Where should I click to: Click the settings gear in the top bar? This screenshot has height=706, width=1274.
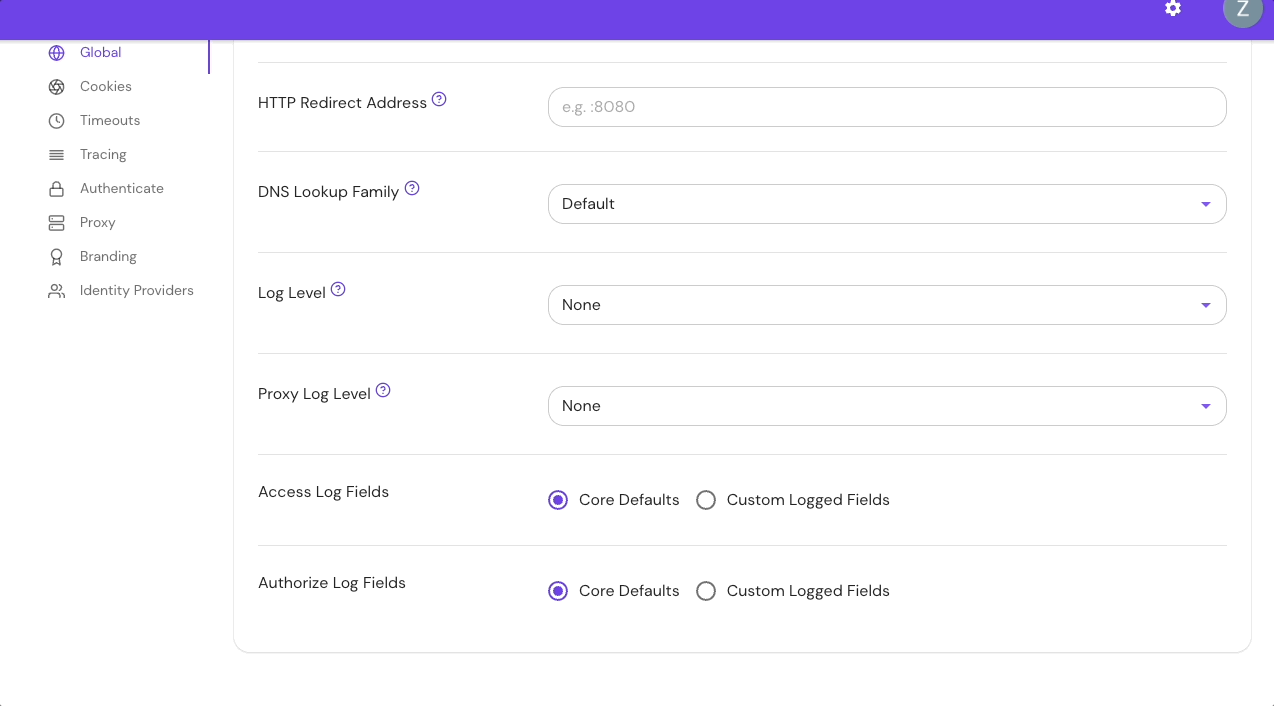point(1172,9)
